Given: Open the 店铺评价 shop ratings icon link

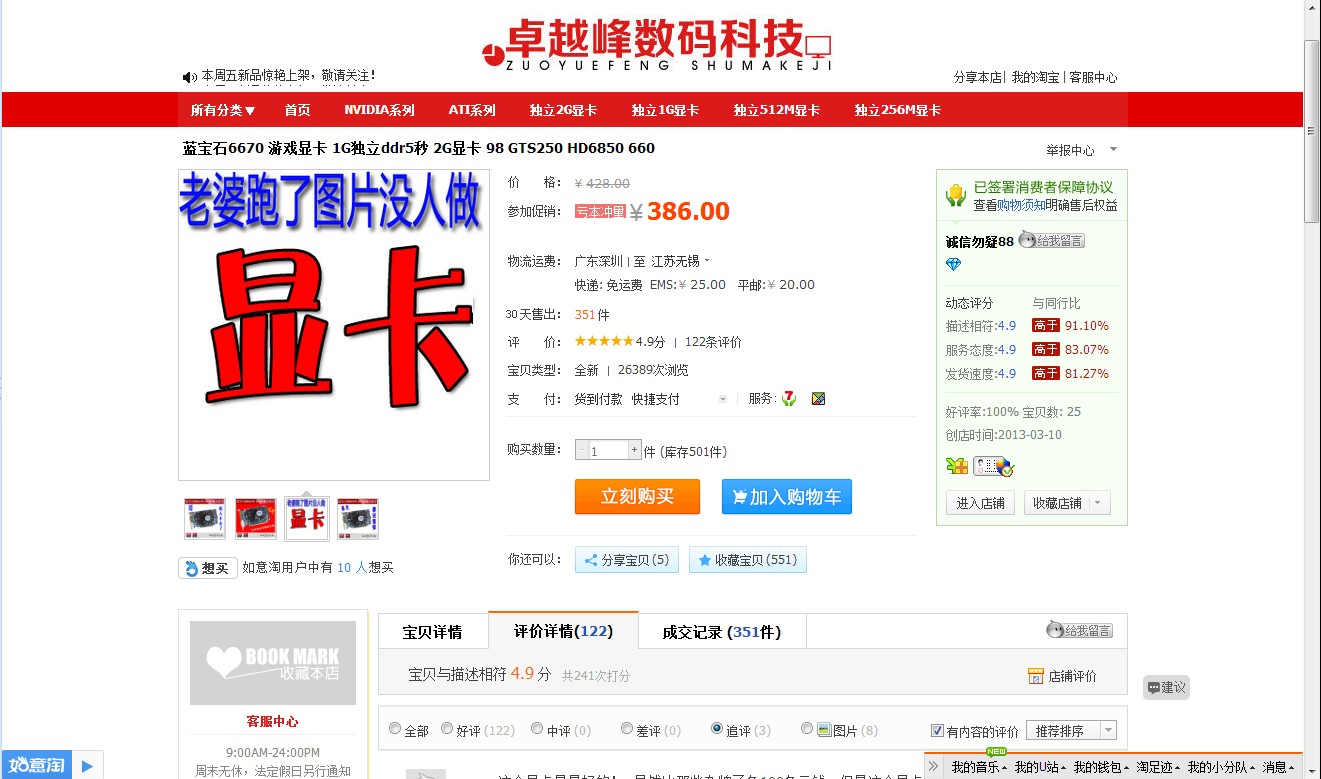Looking at the screenshot, I should point(1062,676).
